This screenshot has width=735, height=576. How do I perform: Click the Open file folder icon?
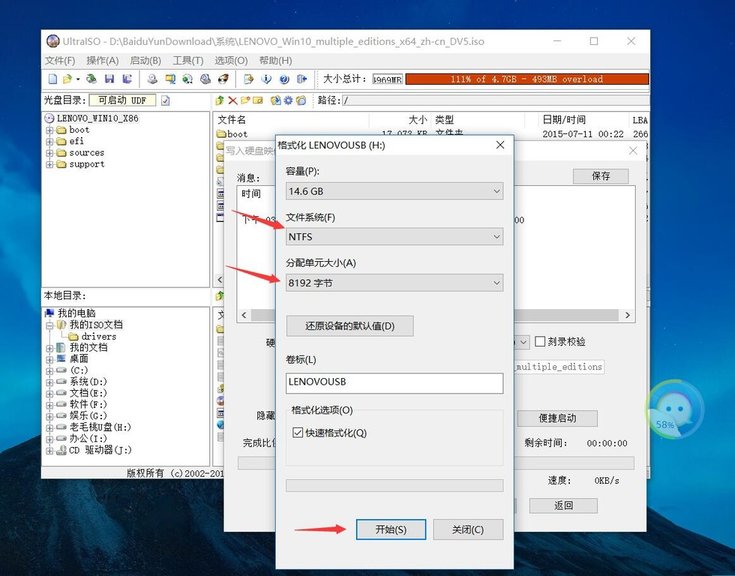click(x=68, y=79)
